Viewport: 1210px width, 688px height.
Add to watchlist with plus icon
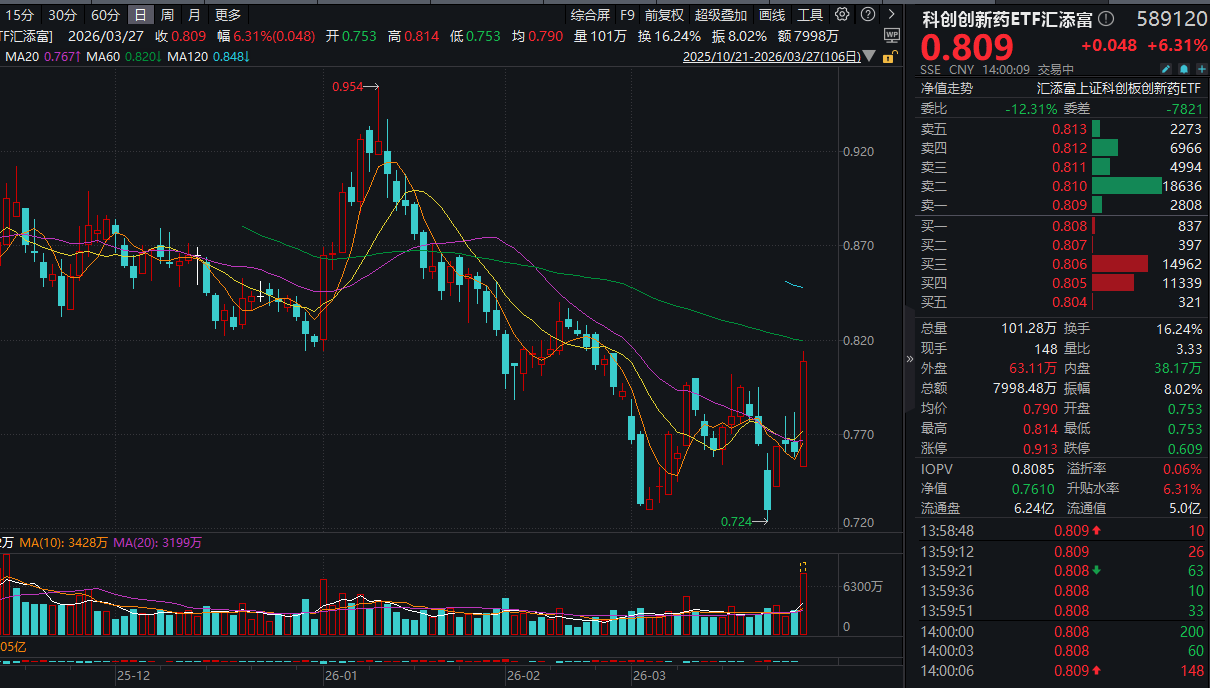coord(1201,70)
